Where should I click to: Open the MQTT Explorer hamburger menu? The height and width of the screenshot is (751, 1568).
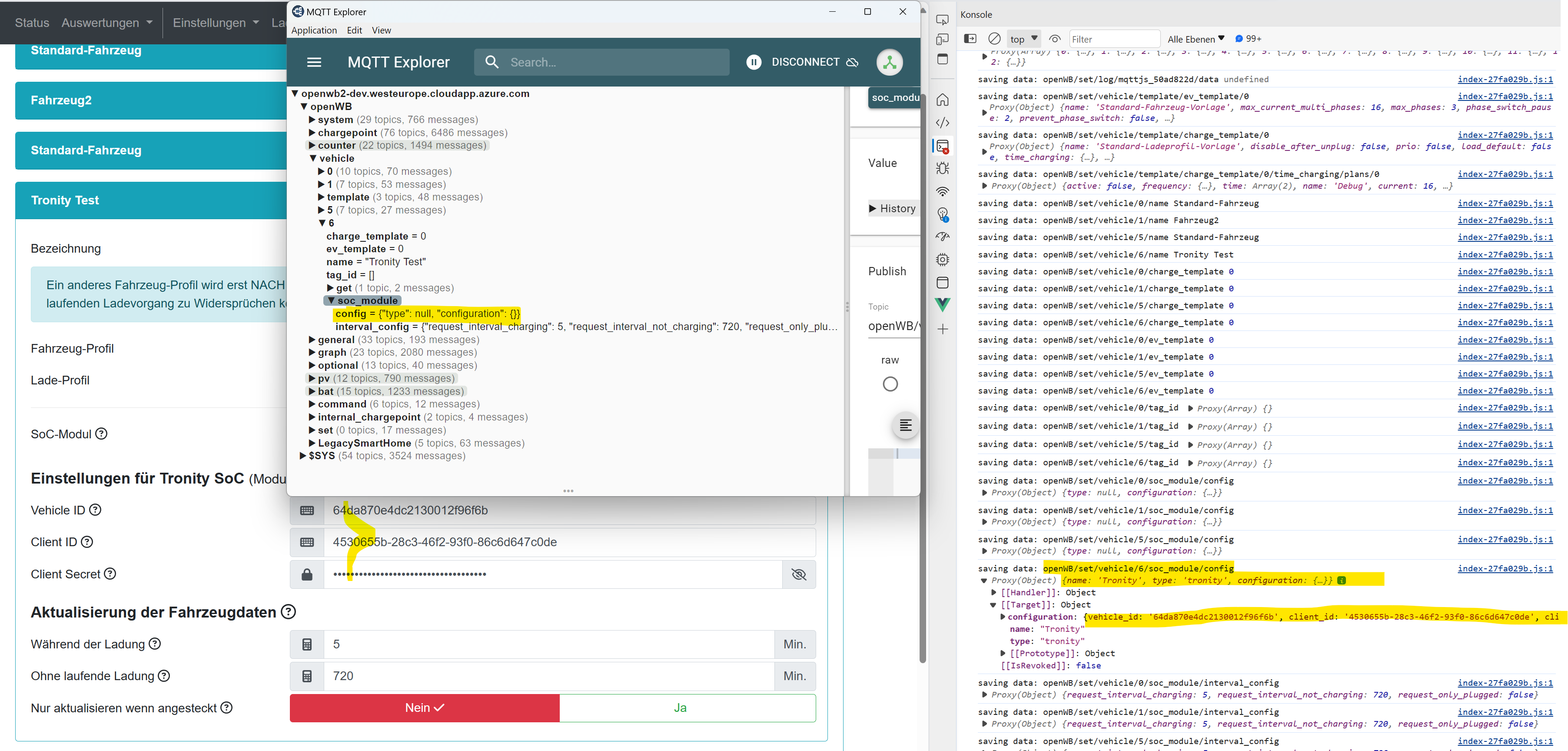(x=313, y=62)
